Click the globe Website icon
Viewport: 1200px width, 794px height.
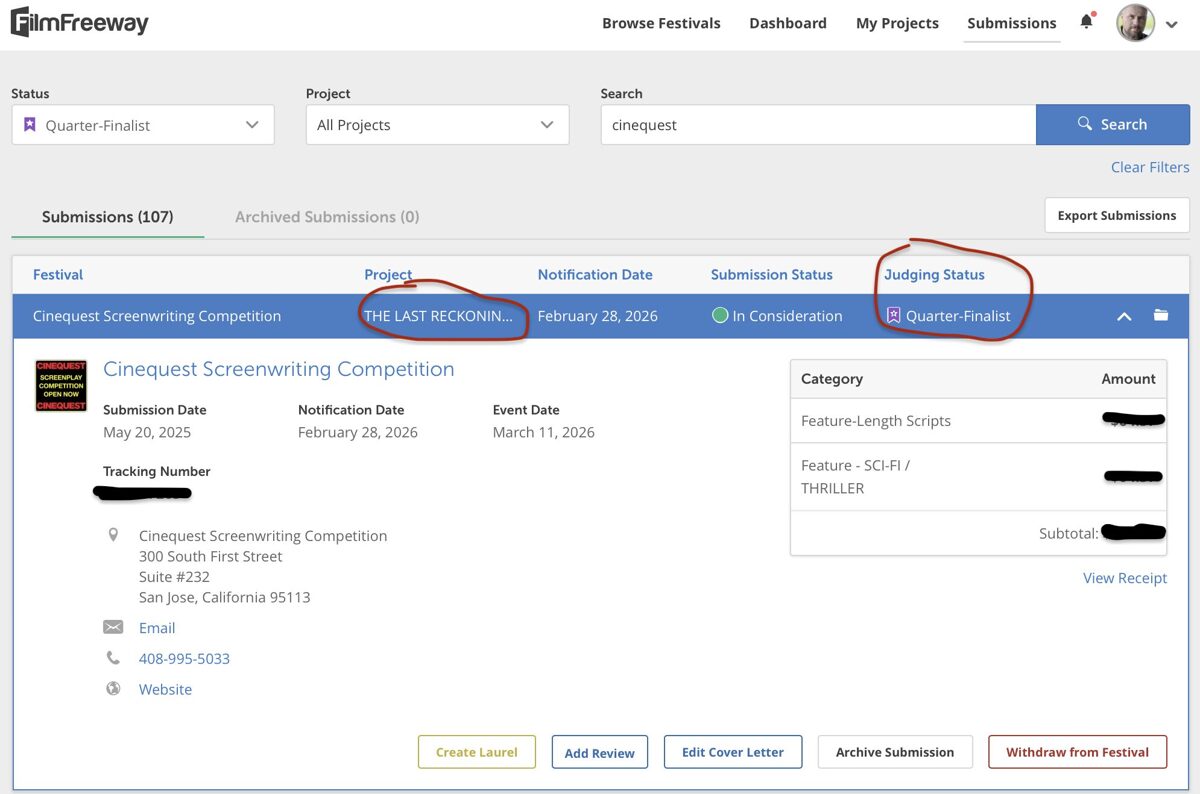tap(113, 689)
